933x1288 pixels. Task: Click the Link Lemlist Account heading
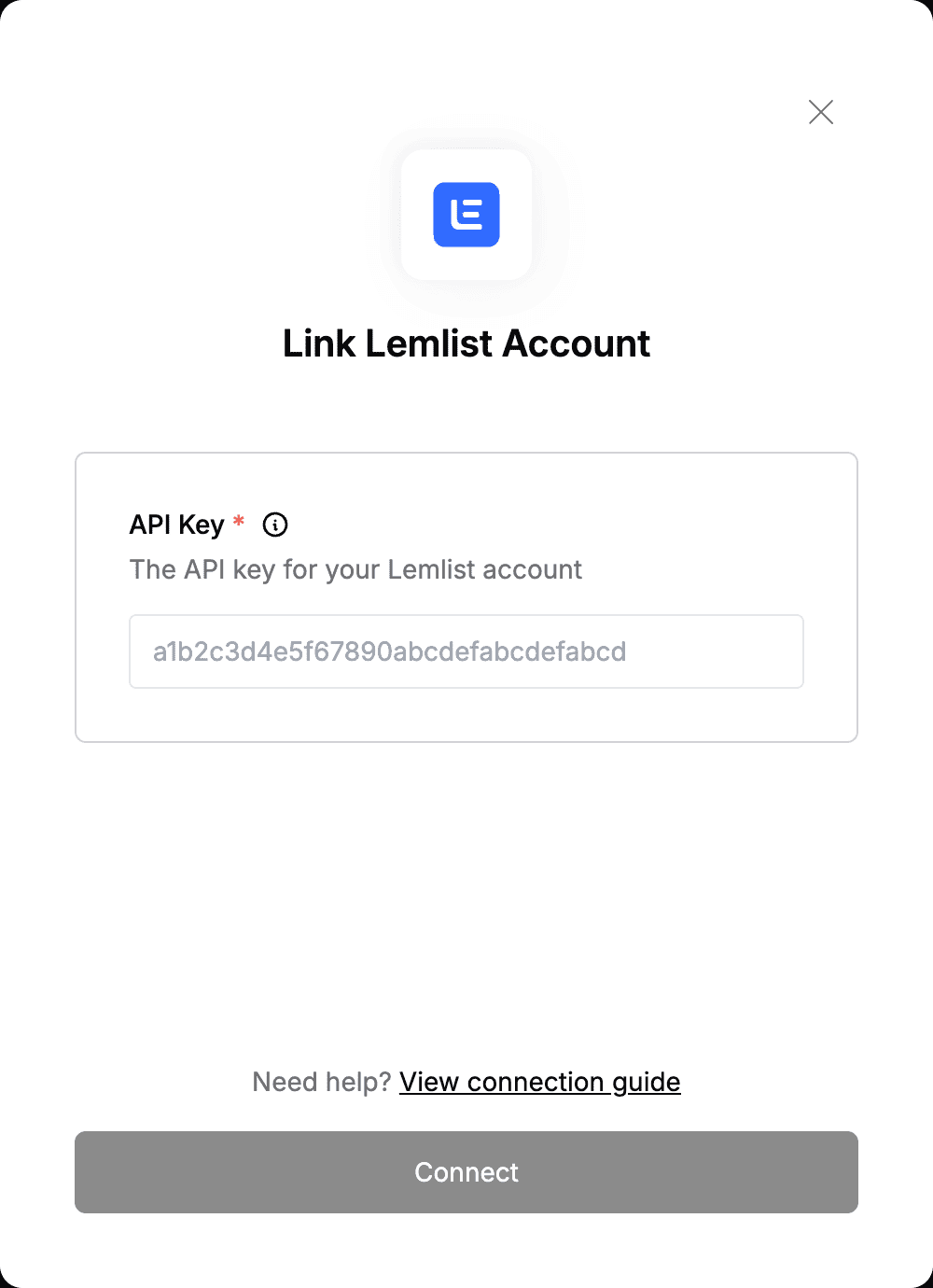tap(466, 343)
